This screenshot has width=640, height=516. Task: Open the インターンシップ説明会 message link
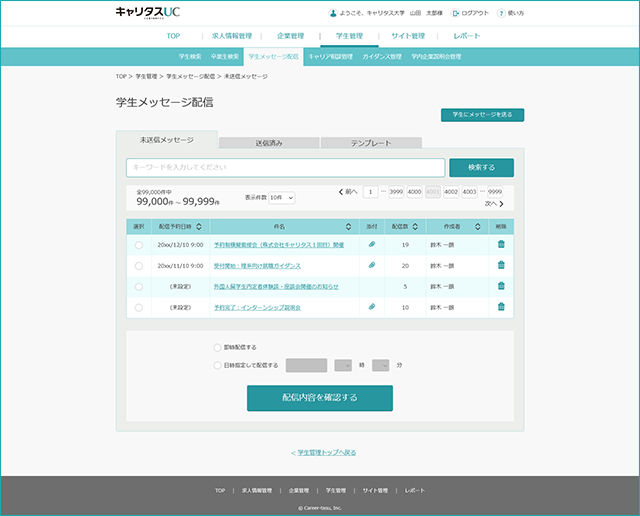(257, 307)
